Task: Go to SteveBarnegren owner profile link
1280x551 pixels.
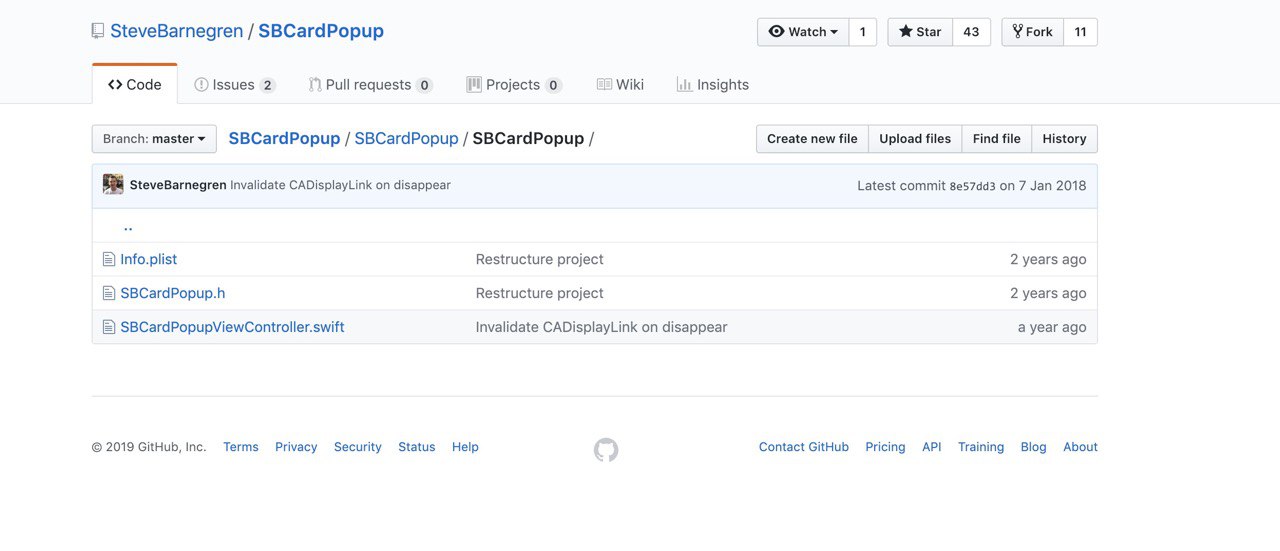Action: pyautogui.click(x=177, y=31)
